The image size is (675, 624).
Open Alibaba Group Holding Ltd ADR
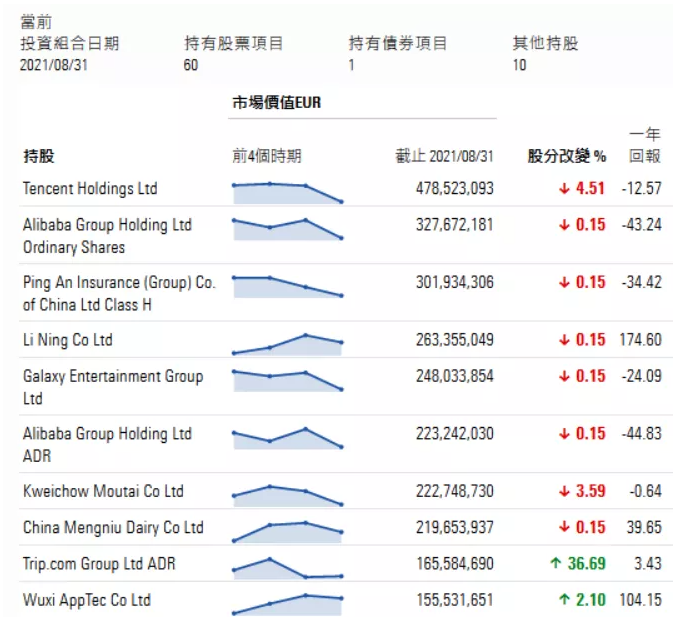coord(107,445)
